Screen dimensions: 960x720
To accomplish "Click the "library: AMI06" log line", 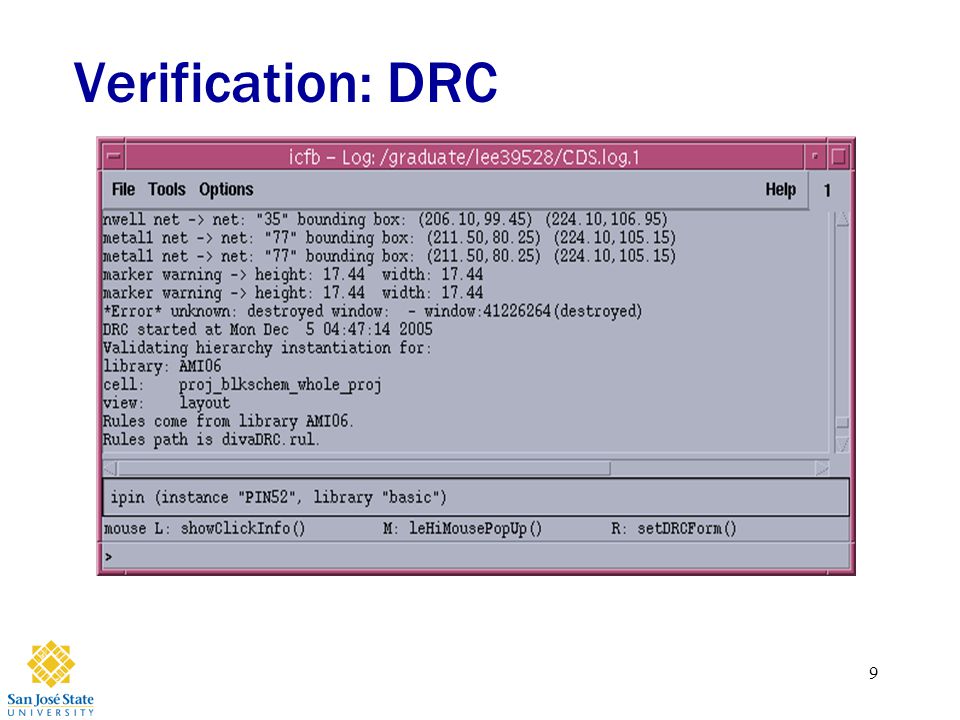I will [162, 366].
